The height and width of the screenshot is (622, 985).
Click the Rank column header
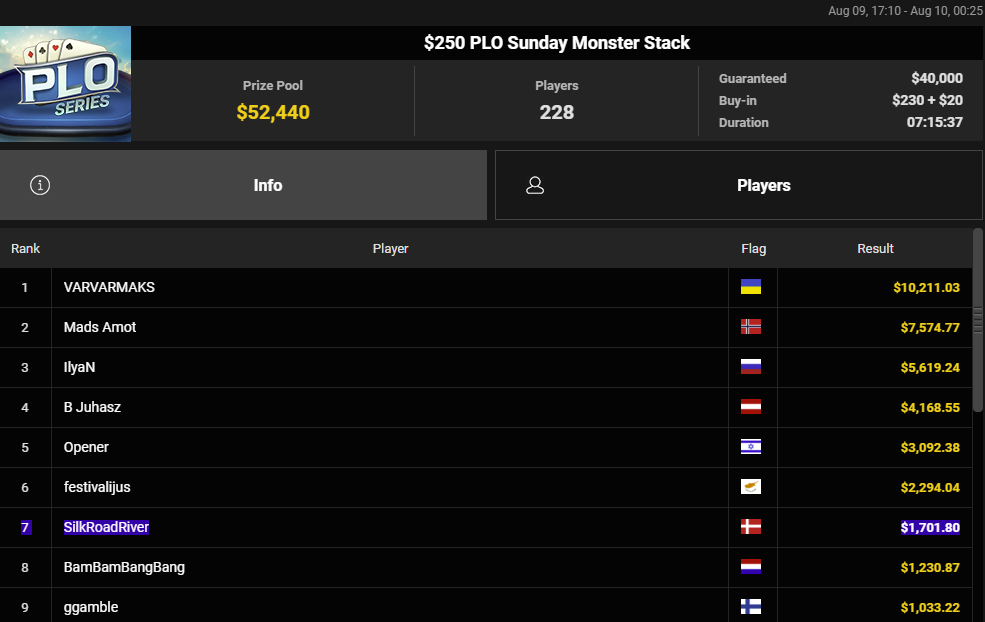tap(25, 249)
